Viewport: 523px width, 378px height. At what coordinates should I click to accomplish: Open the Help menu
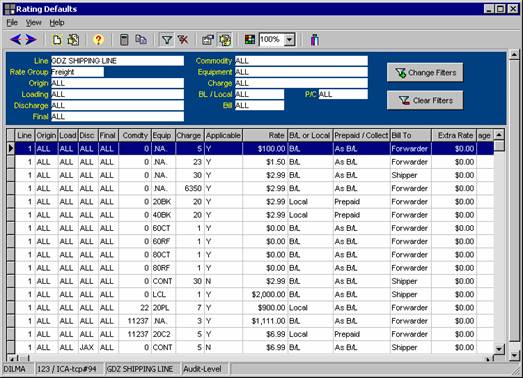pos(57,23)
